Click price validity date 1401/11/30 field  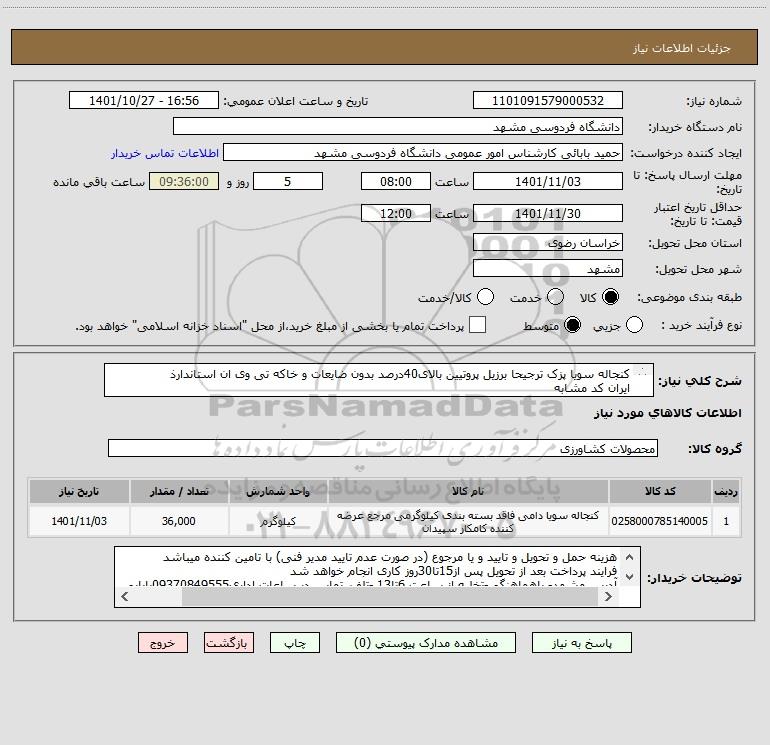(548, 214)
